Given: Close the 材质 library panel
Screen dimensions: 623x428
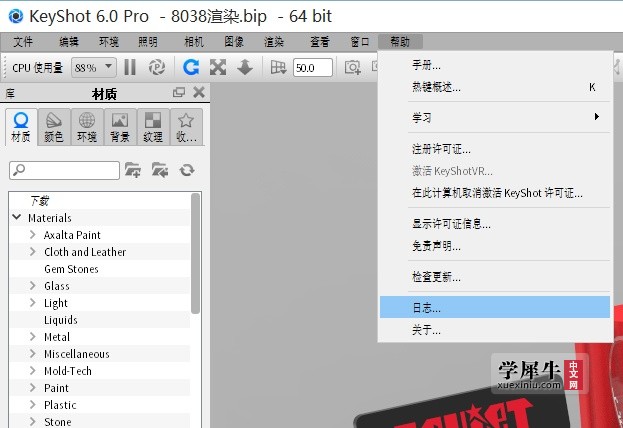Looking at the screenshot, I should 199,93.
